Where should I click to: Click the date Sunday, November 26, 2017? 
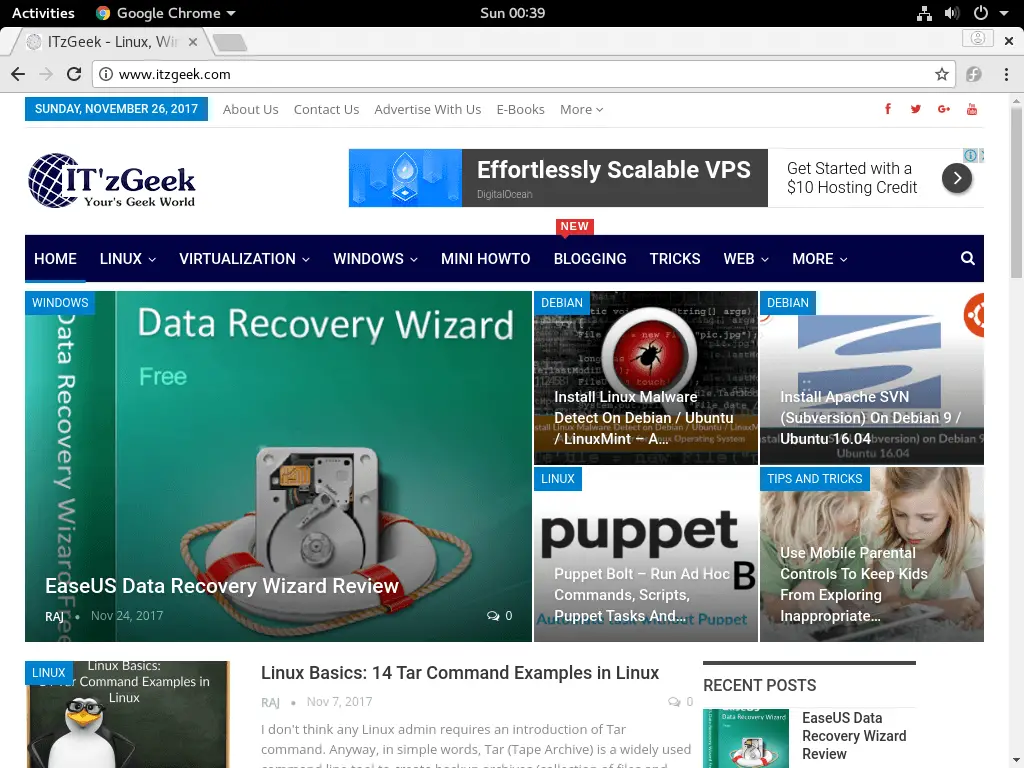pos(116,109)
